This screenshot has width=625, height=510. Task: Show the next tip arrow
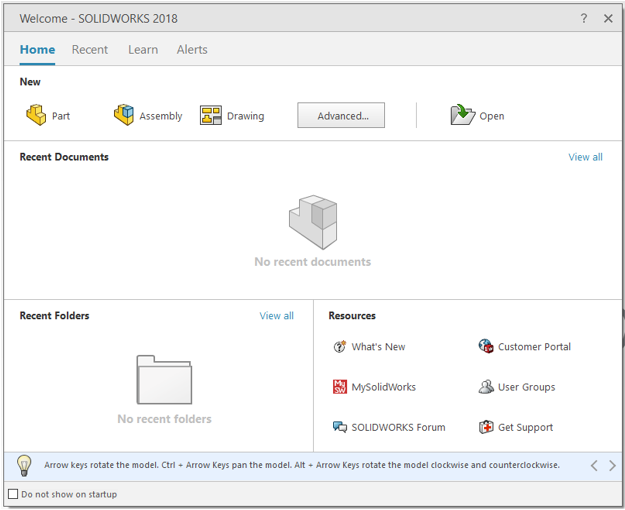[x=612, y=465]
